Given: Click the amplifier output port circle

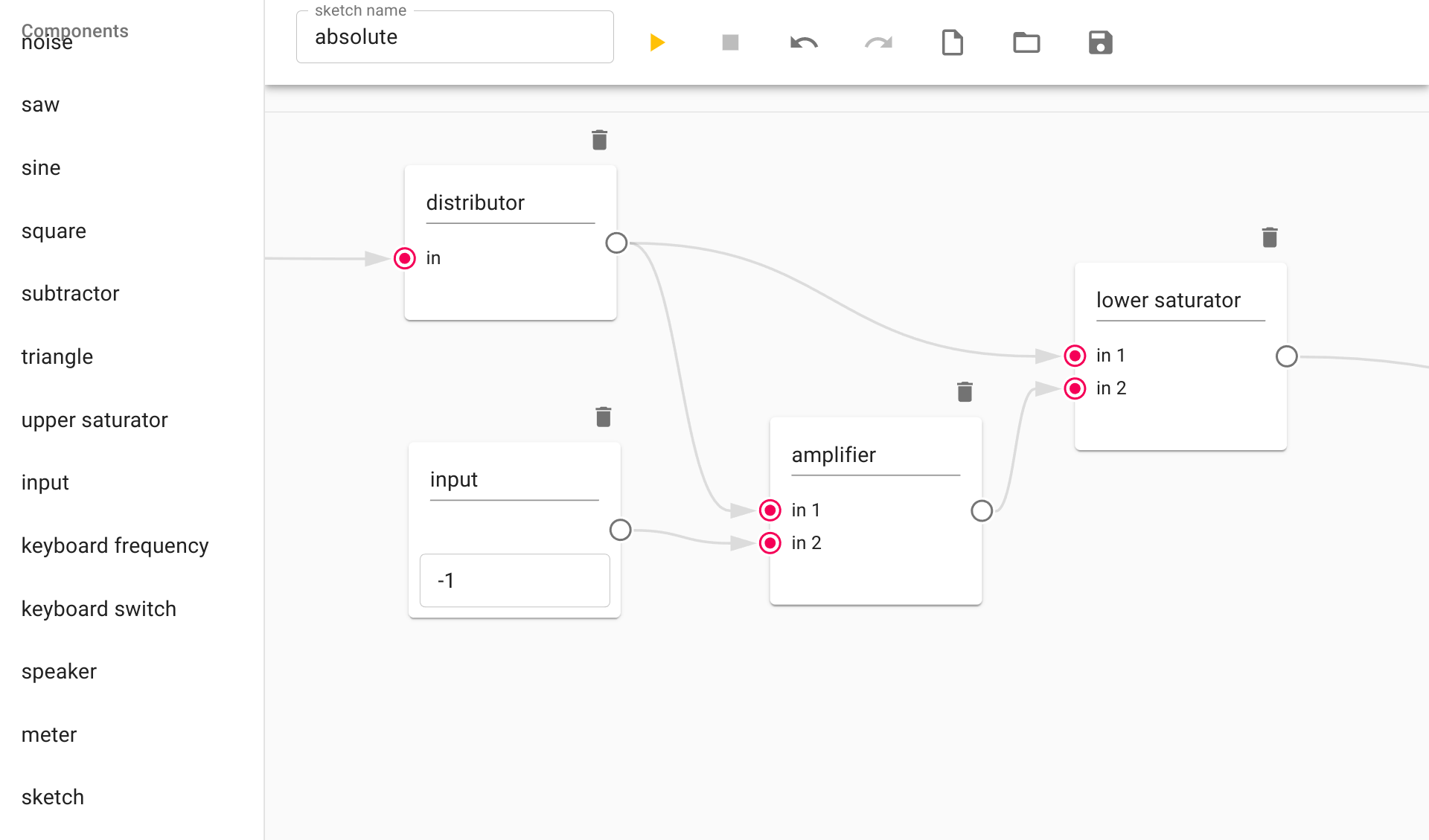Looking at the screenshot, I should point(982,510).
